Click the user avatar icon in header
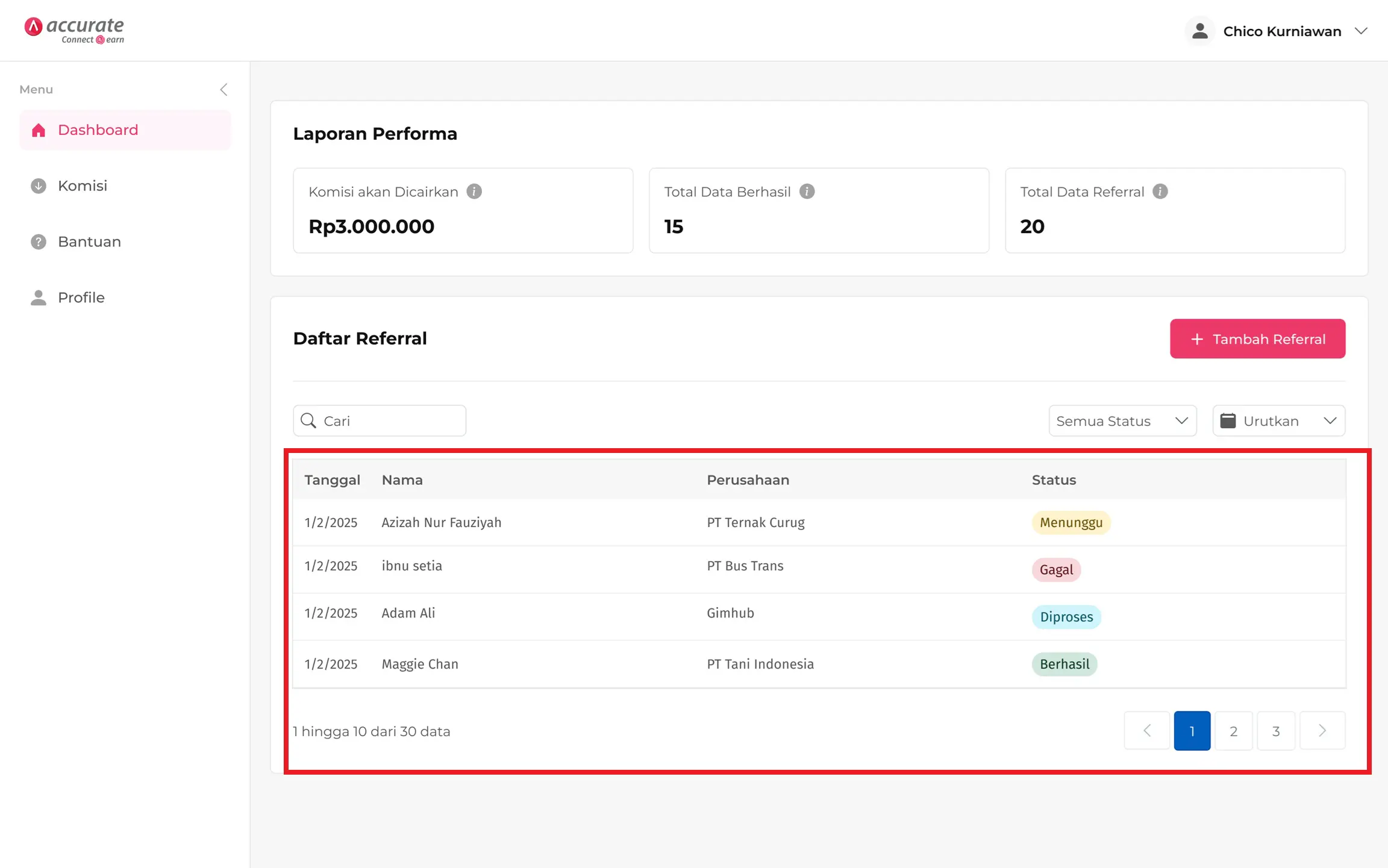This screenshot has height=868, width=1388. point(1199,31)
